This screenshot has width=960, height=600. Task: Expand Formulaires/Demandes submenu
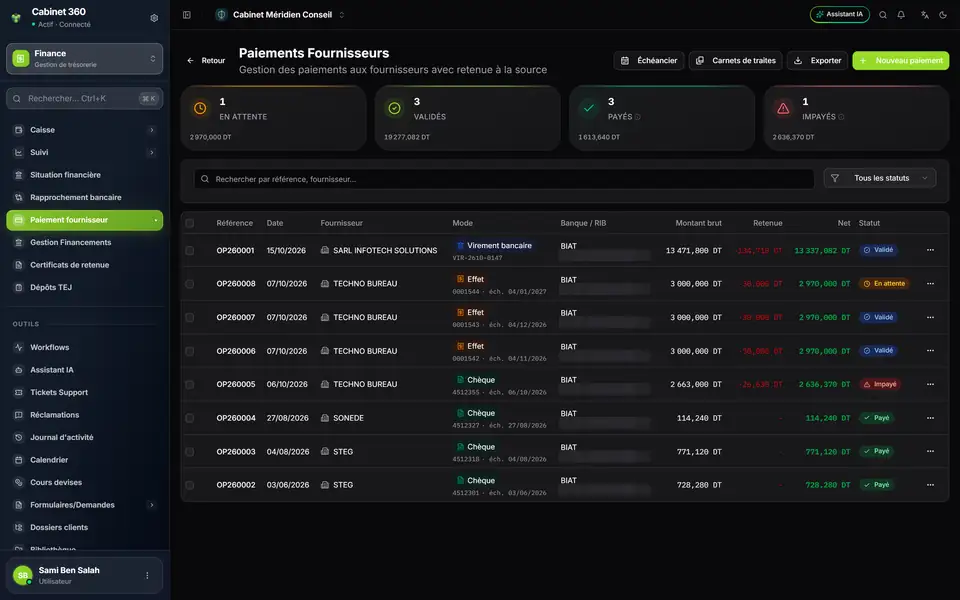(152, 505)
